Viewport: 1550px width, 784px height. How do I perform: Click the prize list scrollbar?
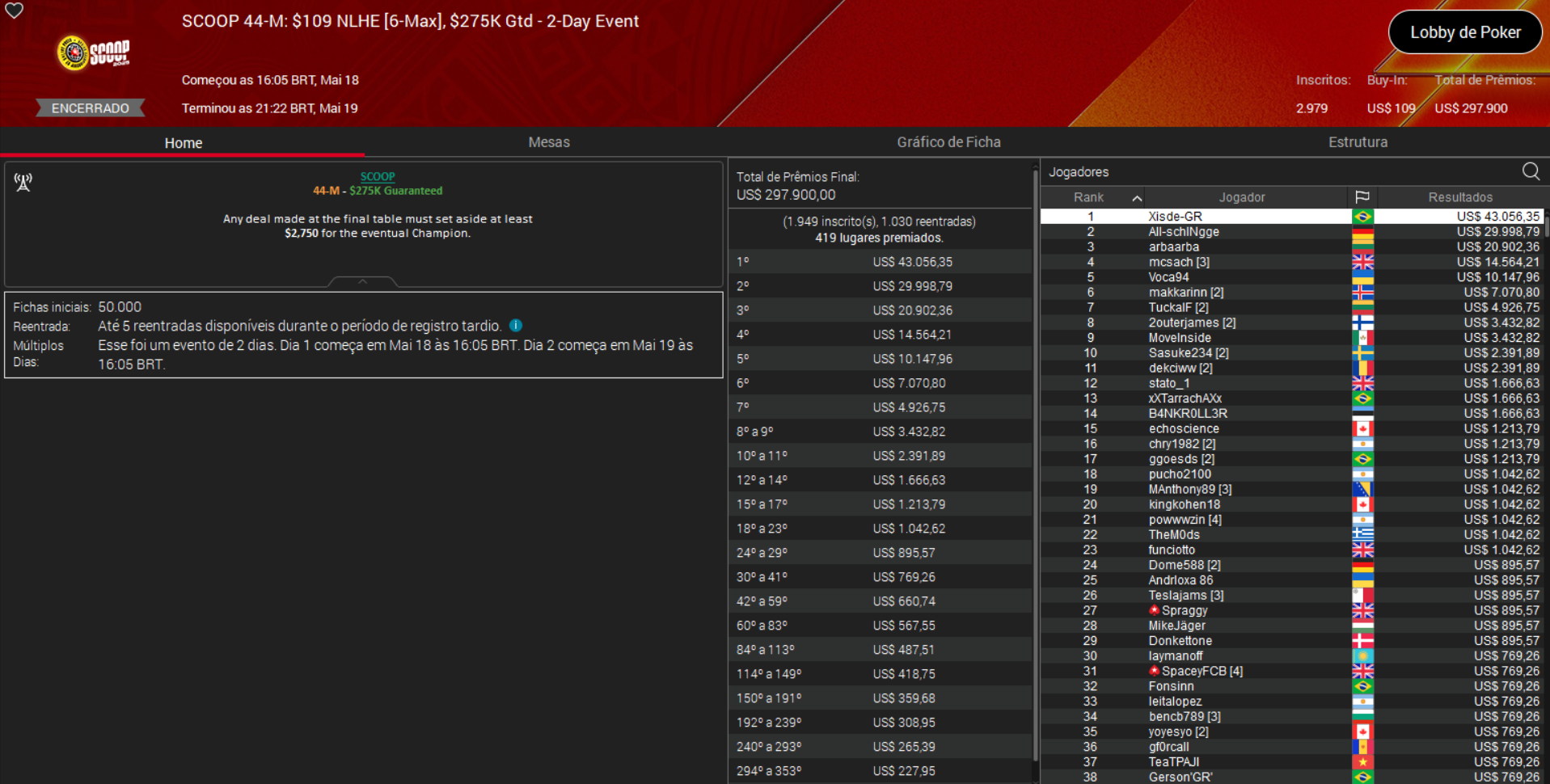point(1035,465)
